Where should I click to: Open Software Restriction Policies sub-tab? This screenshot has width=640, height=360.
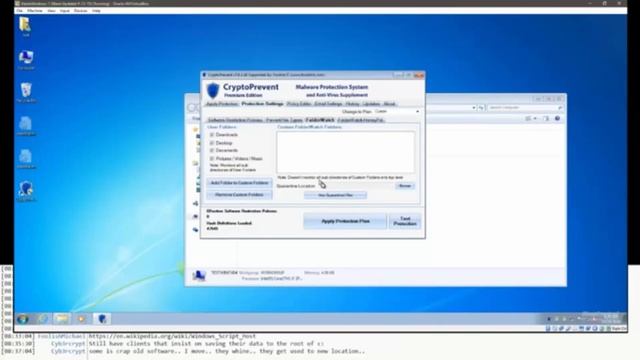pos(235,120)
